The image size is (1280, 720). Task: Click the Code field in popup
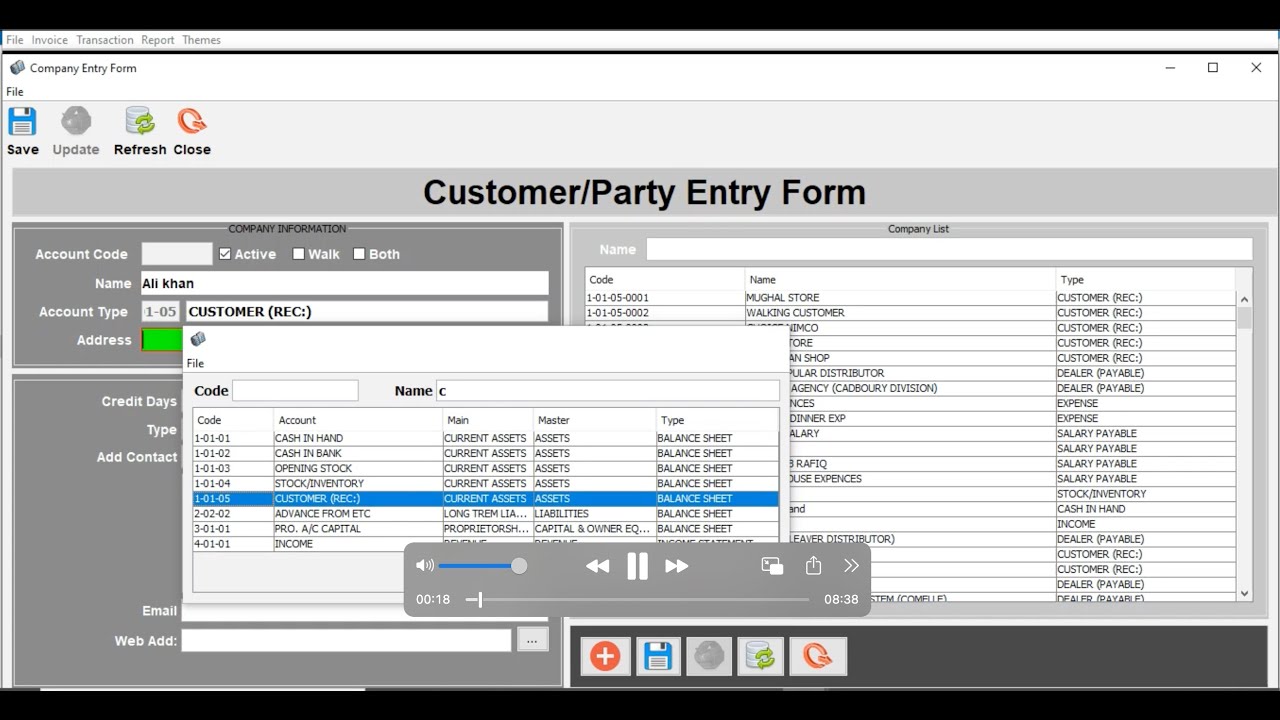coord(295,391)
